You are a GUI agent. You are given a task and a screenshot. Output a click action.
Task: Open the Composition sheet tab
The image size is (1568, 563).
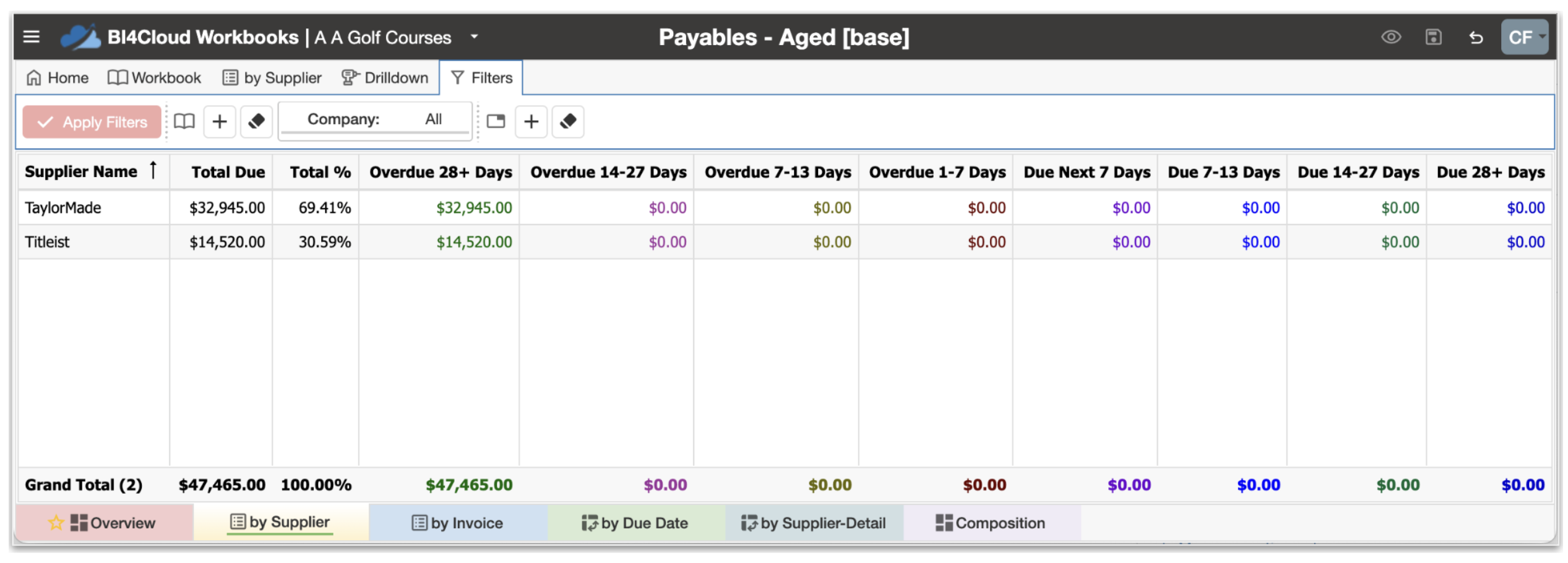click(991, 523)
